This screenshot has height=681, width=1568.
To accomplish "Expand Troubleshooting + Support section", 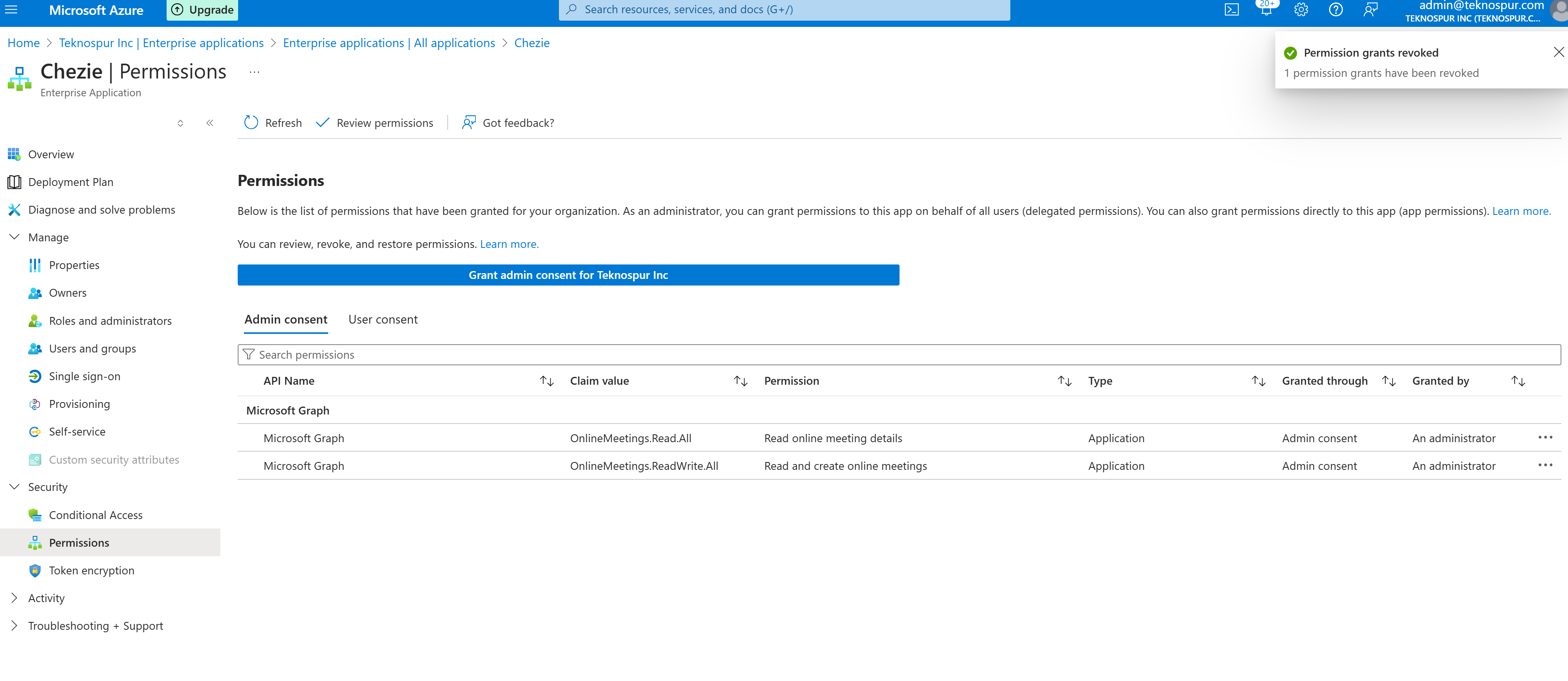I will 14,626.
